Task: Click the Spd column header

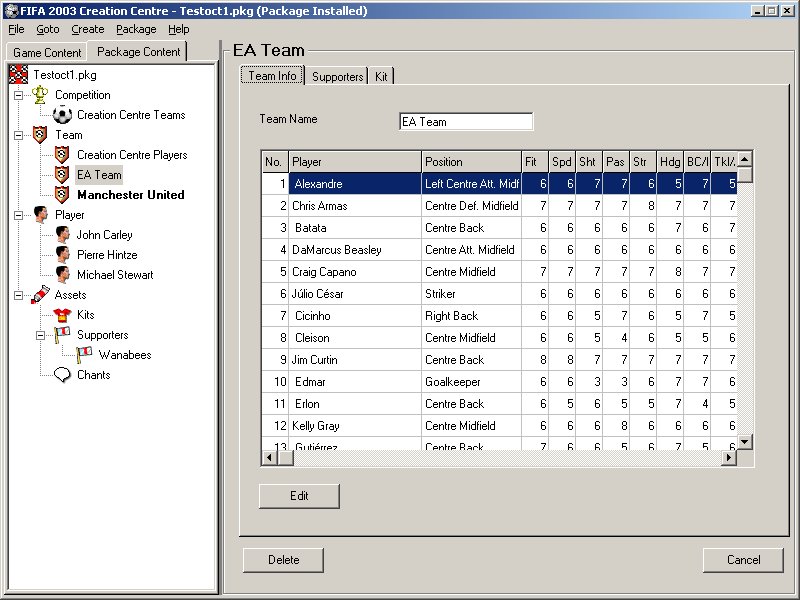Action: coord(562,162)
